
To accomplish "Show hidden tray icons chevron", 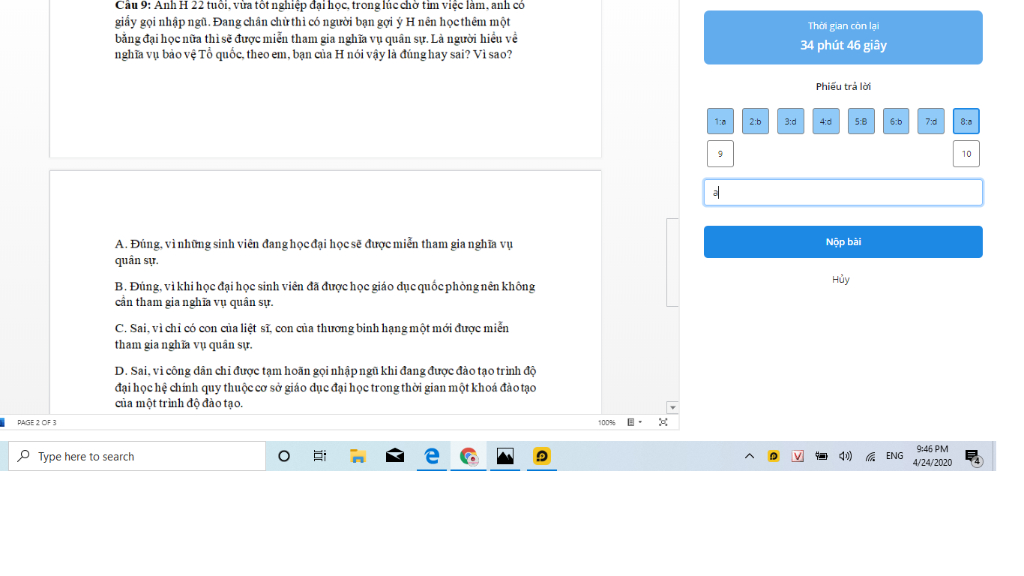I will click(749, 456).
